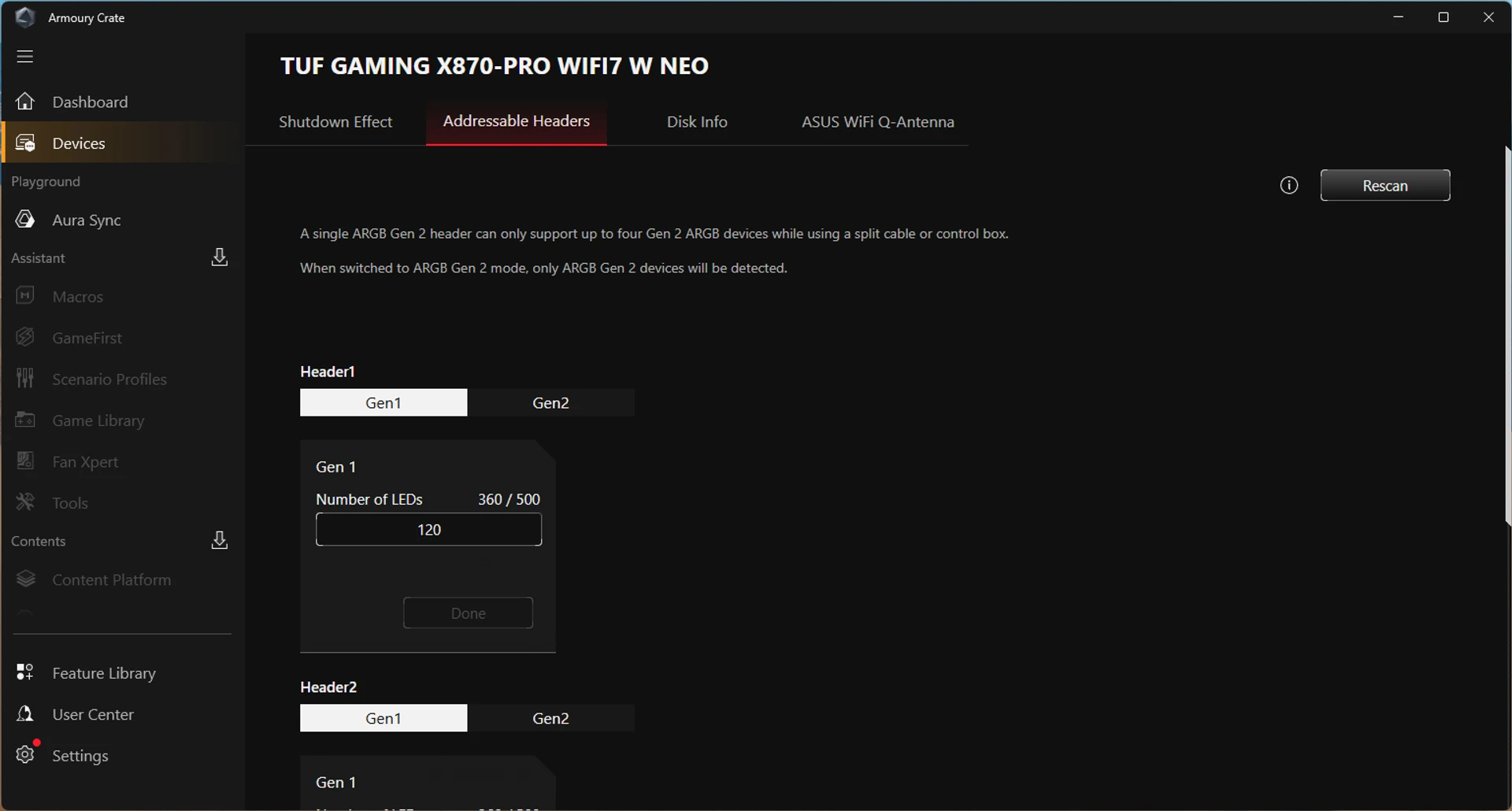This screenshot has height=811, width=1512.
Task: Click the Tools wrench icon
Action: (25, 502)
